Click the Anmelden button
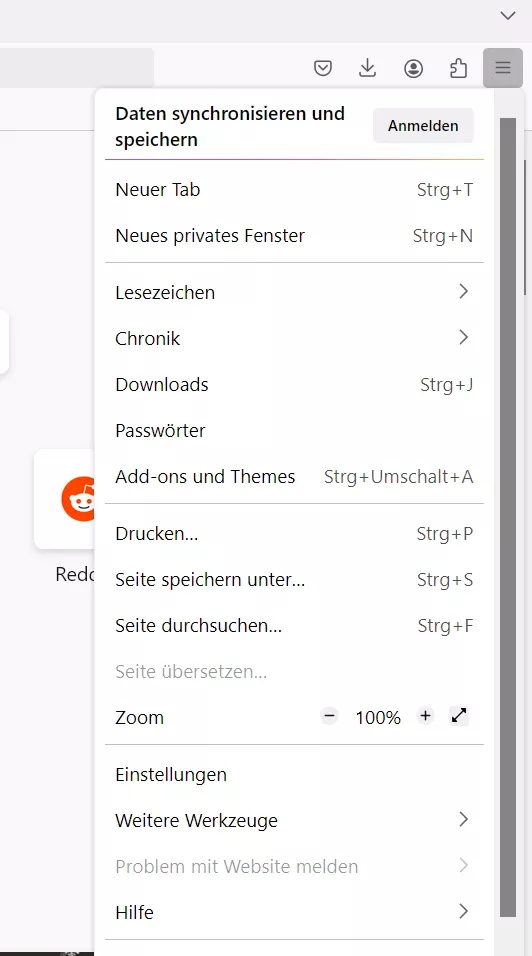The width and height of the screenshot is (532, 956). coord(424,126)
